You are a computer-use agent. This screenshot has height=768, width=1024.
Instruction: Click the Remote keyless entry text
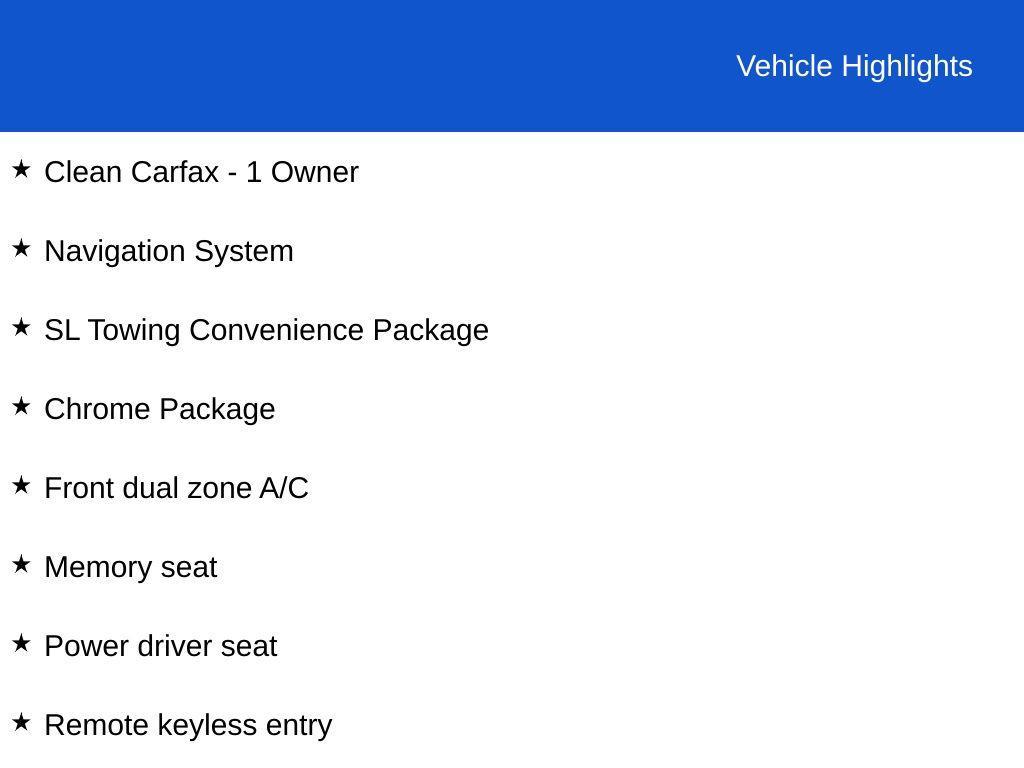[x=188, y=725]
